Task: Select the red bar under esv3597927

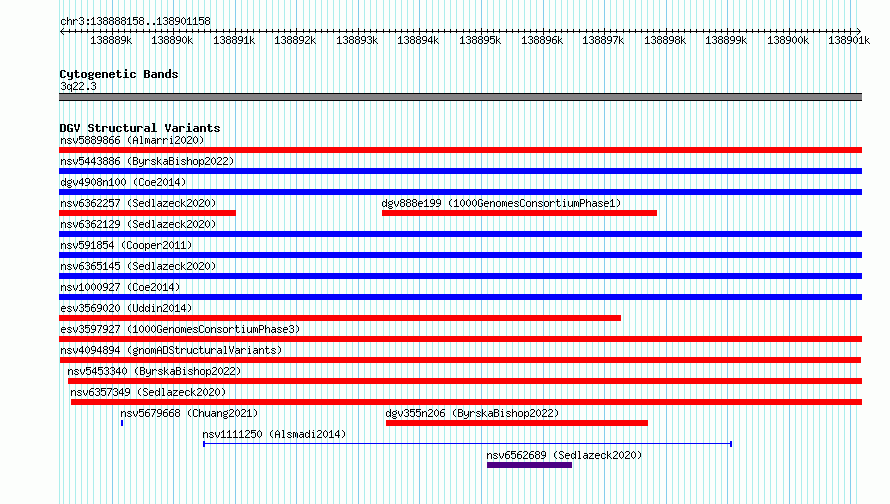Action: pos(460,339)
